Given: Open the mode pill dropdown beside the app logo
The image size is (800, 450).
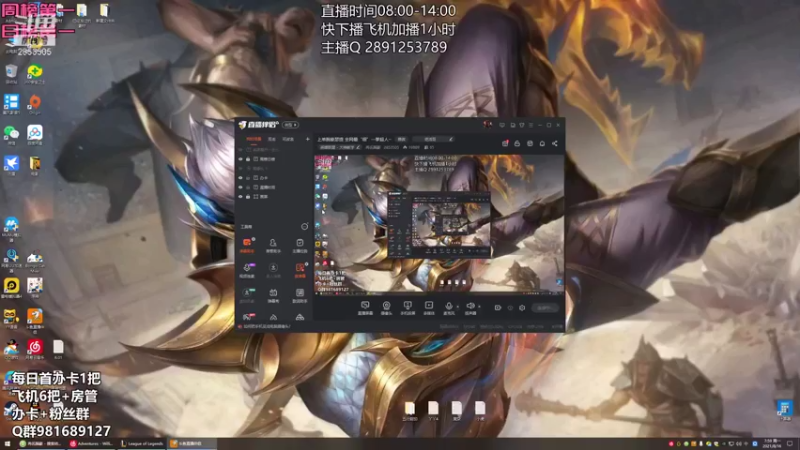Looking at the screenshot, I should 290,125.
